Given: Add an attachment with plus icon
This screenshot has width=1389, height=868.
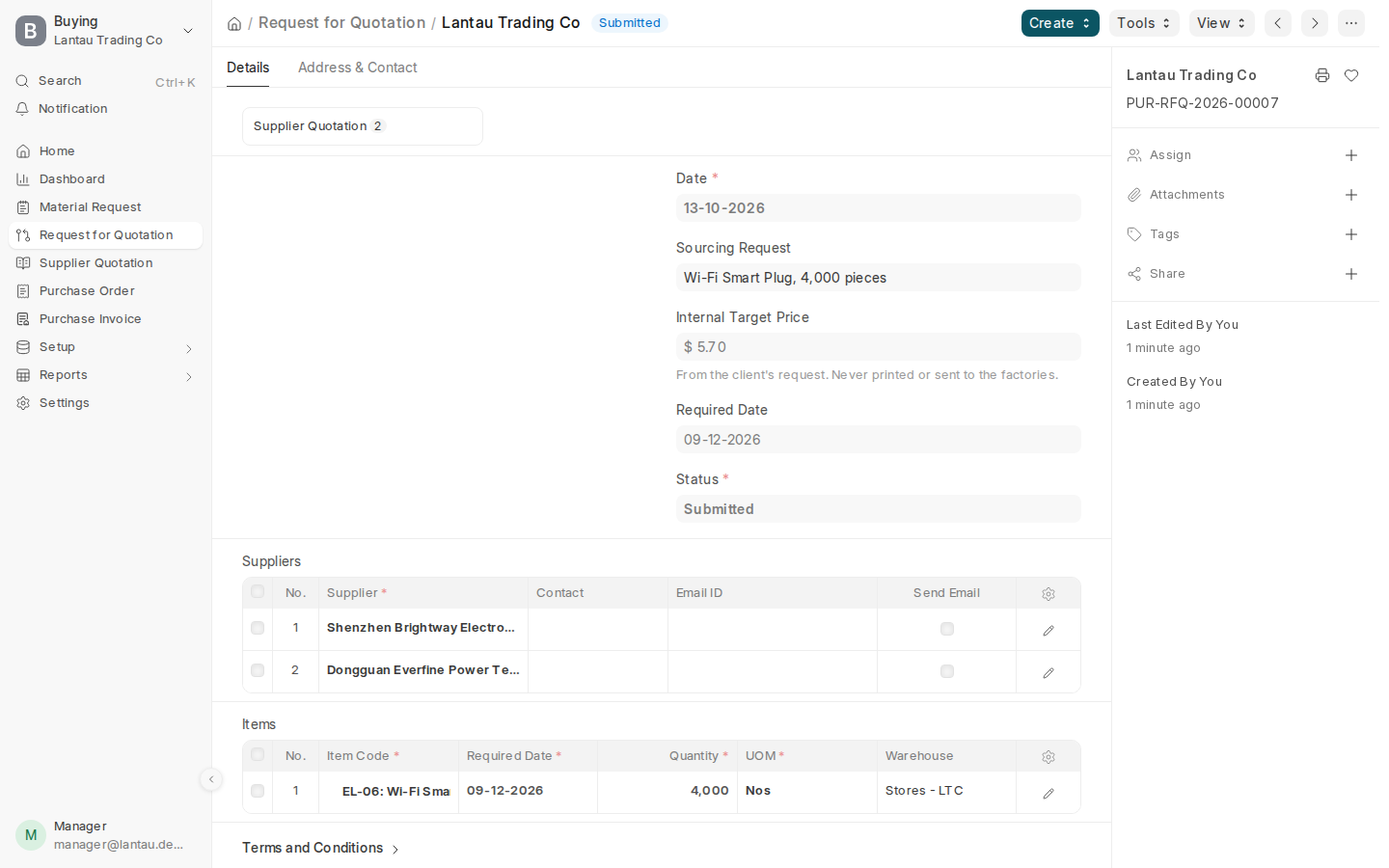Looking at the screenshot, I should point(1351,195).
